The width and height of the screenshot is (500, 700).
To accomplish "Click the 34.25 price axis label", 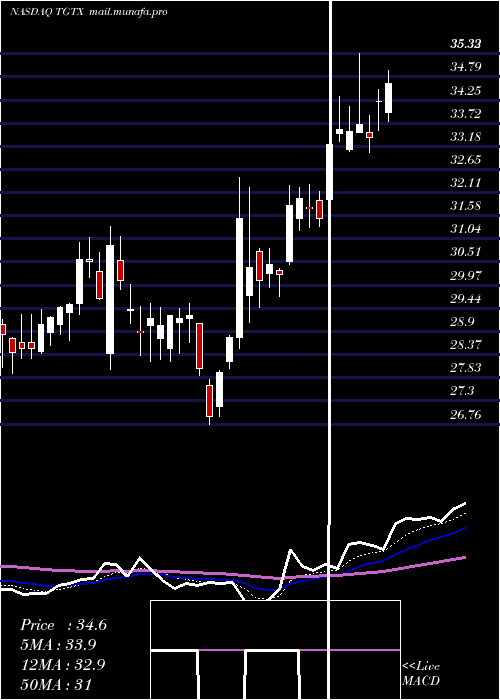I will pyautogui.click(x=466, y=91).
